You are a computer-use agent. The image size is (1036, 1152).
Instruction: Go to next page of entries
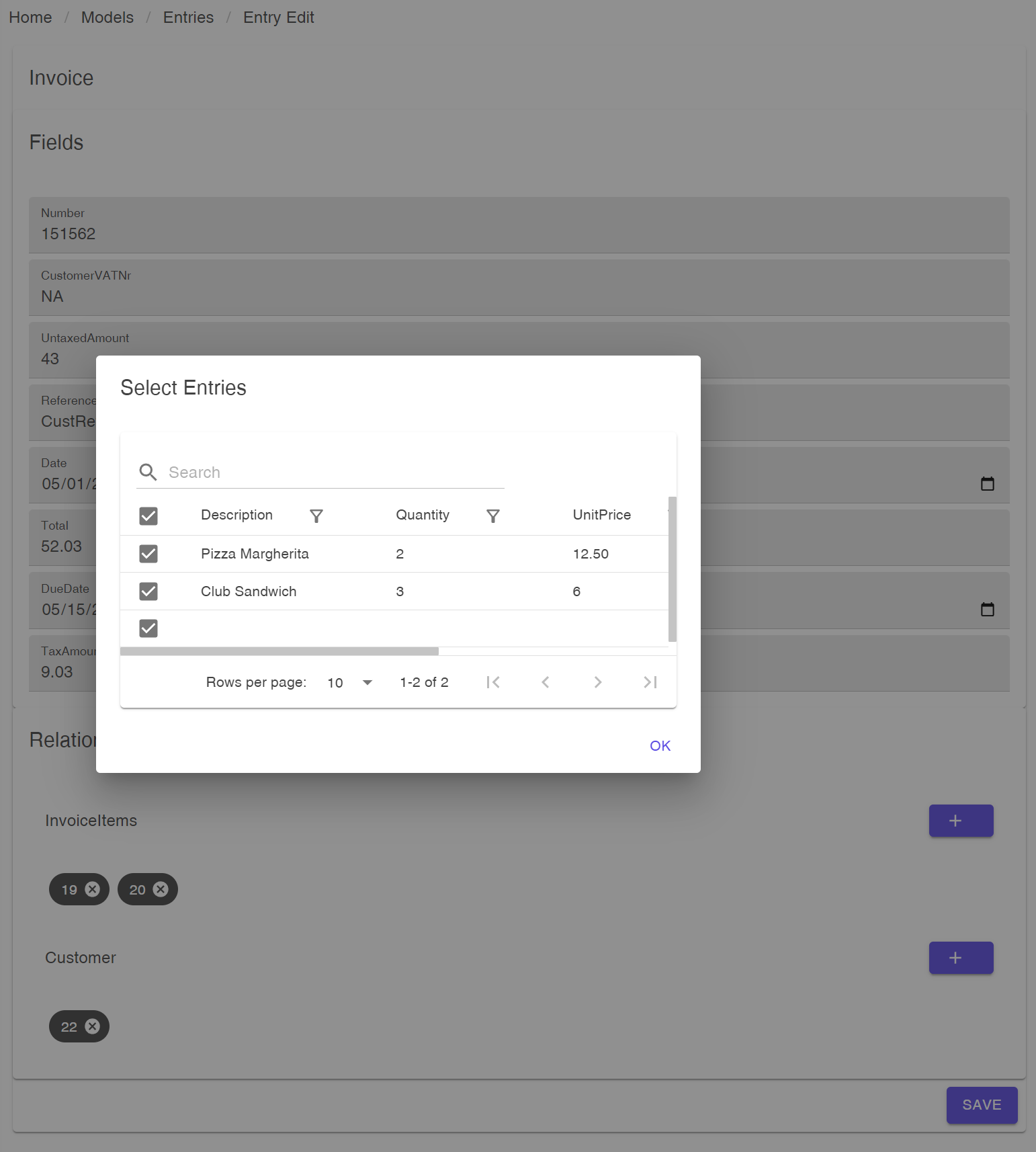click(x=598, y=682)
